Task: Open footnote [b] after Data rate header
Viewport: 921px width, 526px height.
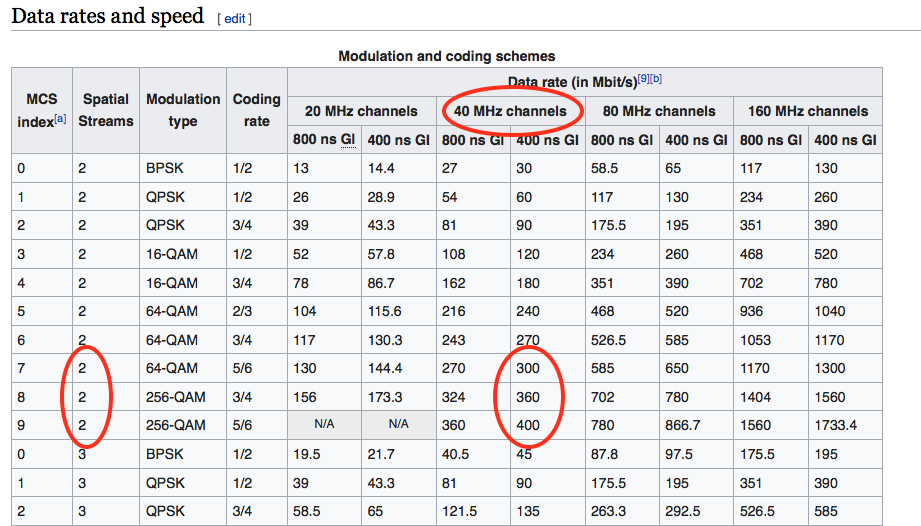Action: click(x=656, y=78)
